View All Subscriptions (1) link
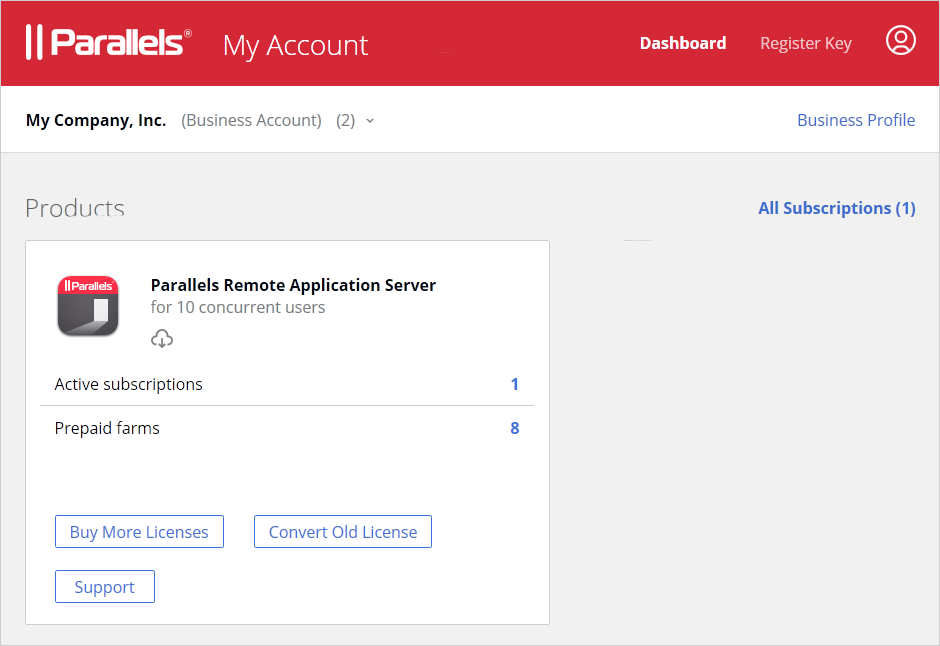 (x=836, y=208)
